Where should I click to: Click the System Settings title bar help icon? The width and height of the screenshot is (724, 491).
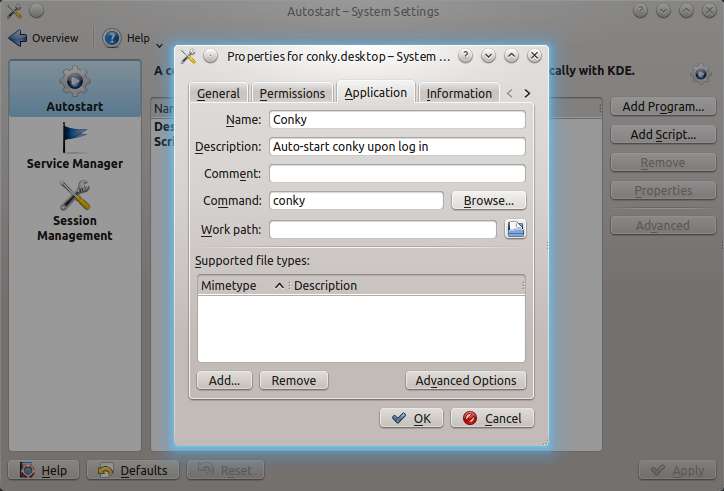(640, 10)
